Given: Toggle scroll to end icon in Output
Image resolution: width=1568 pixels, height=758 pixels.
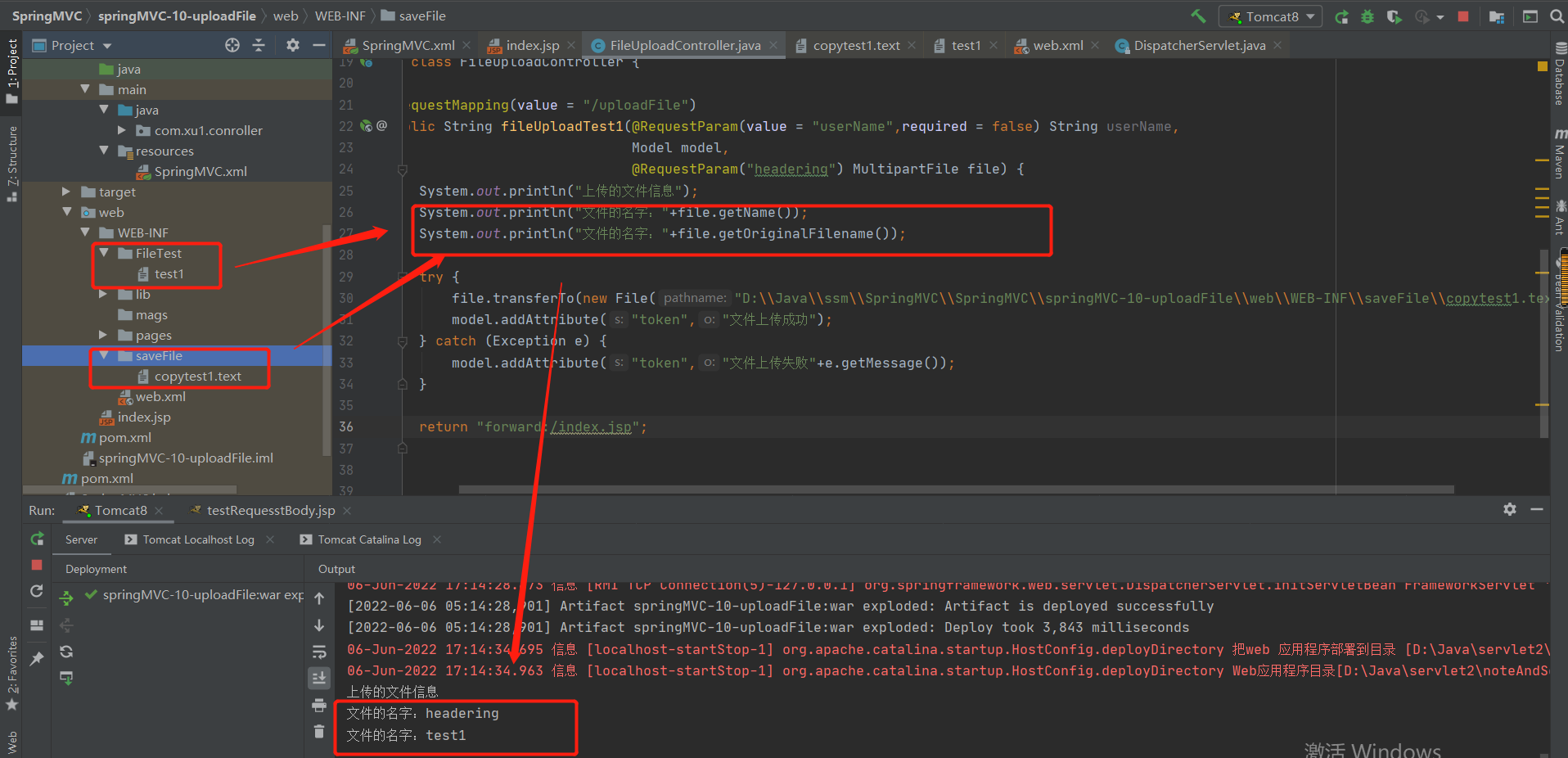Looking at the screenshot, I should (x=319, y=679).
